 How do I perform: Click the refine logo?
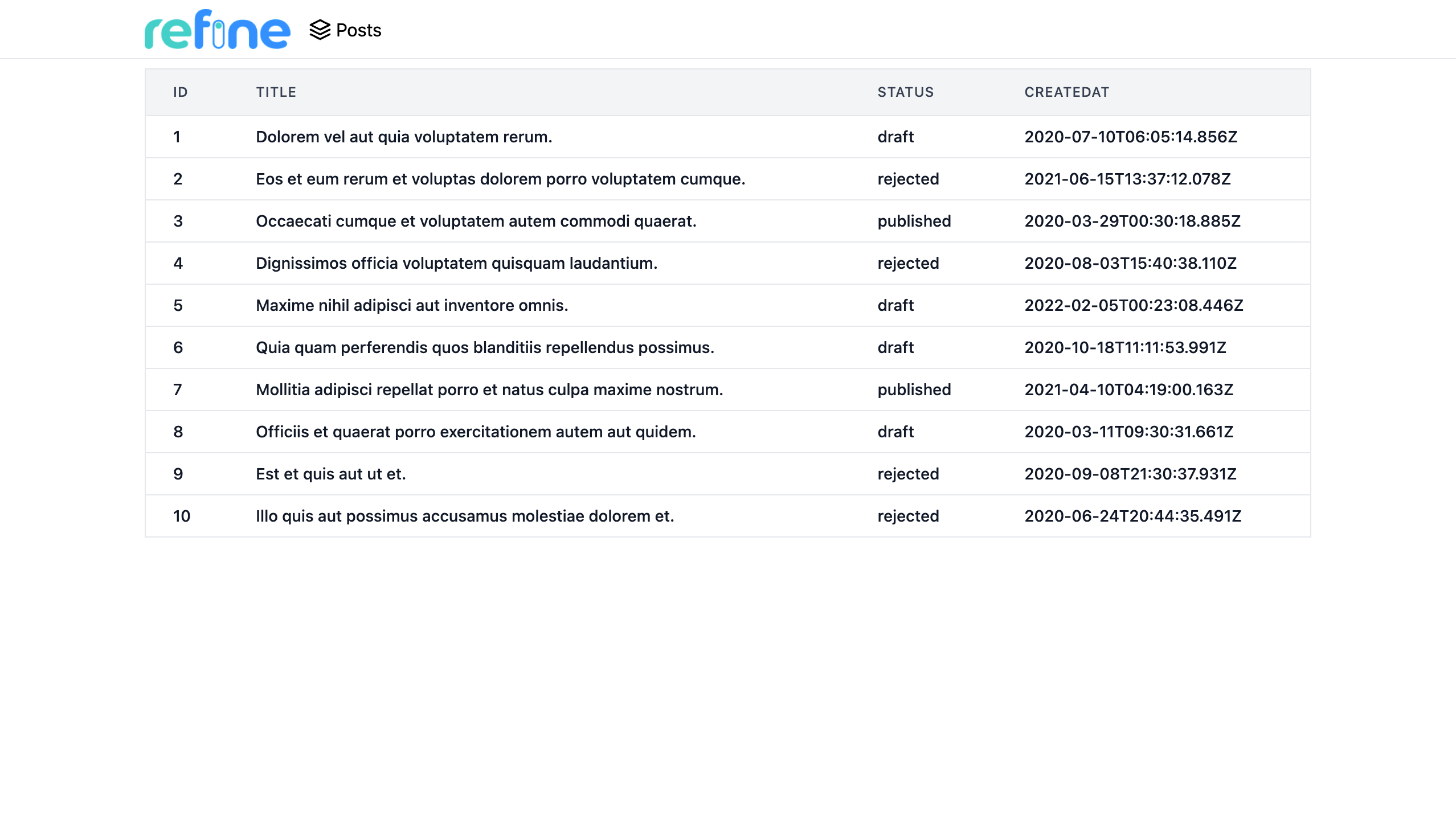click(216, 29)
